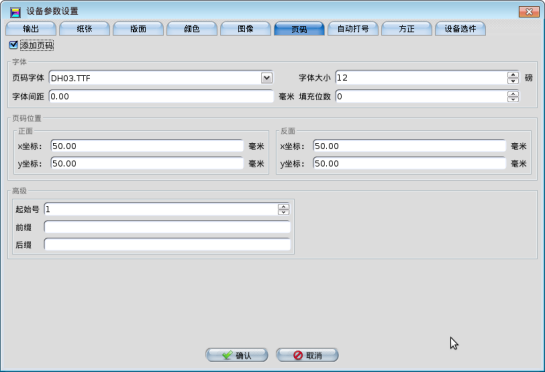The width and height of the screenshot is (545, 372).
Task: Increase 起始号 with the up spinner arrow
Action: pyautogui.click(x=284, y=207)
